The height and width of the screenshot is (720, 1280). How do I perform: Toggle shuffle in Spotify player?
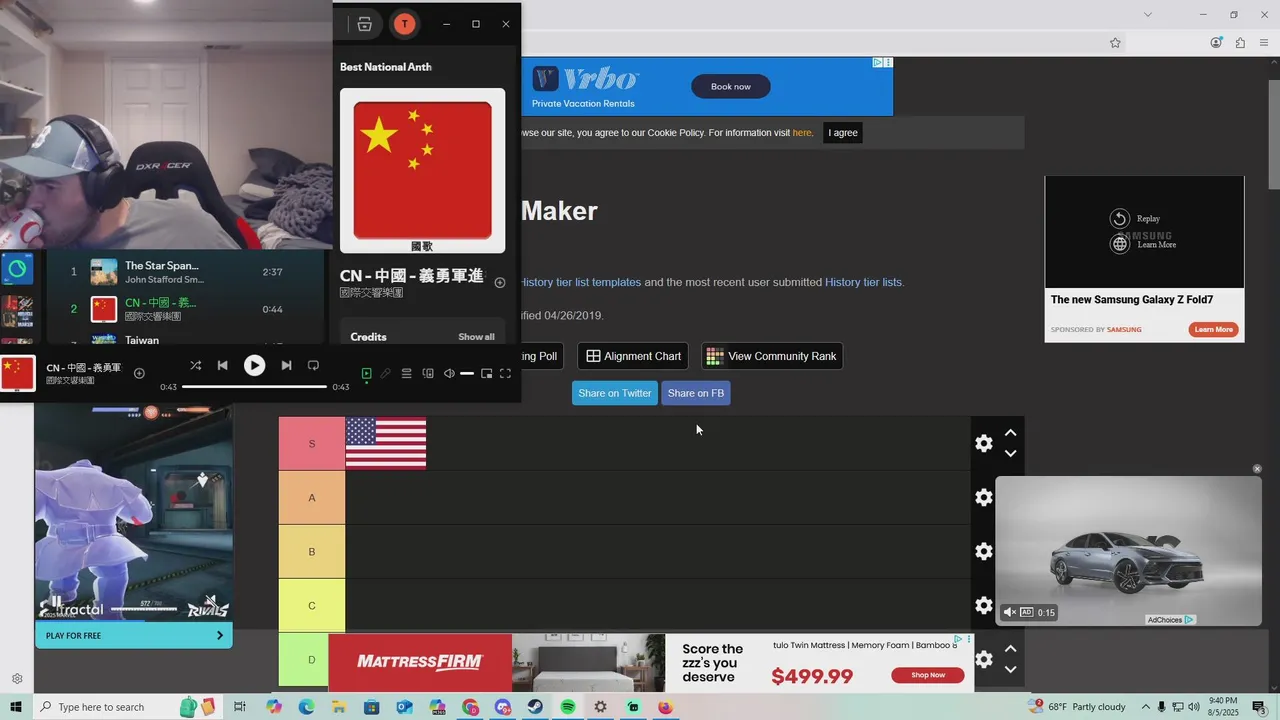tap(195, 366)
